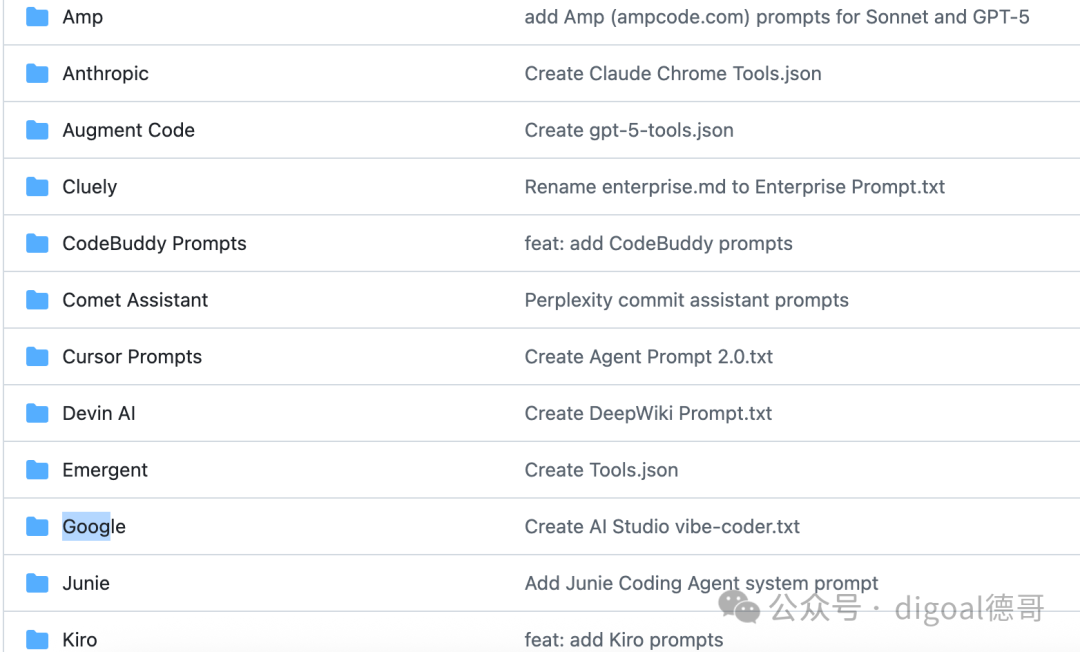Open 'Perplexity commit assistant prompts' commit

687,300
